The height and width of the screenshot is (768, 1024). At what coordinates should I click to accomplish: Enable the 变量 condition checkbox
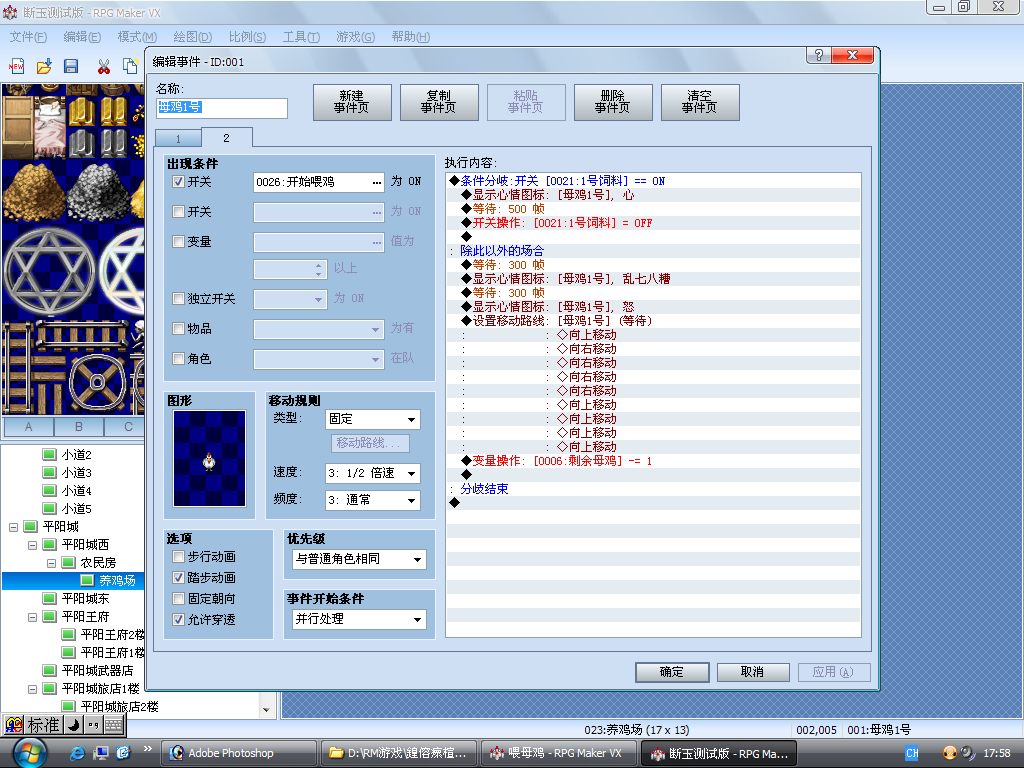(x=178, y=242)
